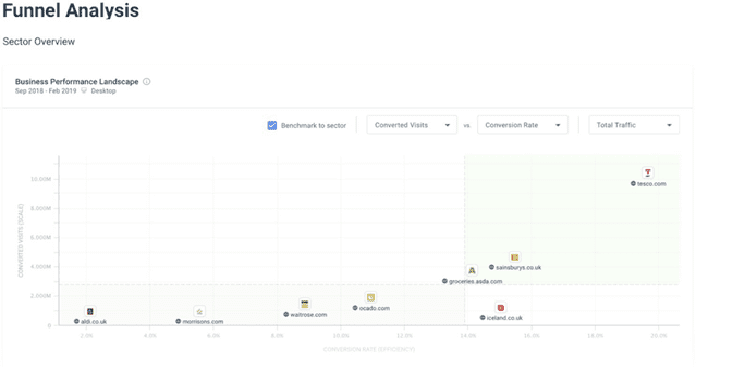This screenshot has height=386, width=730.
Task: Click the morrisons.com data point dot
Action: pyautogui.click(x=178, y=321)
